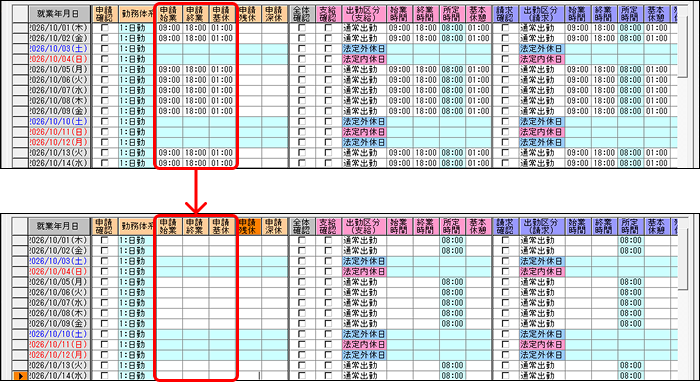The image size is (700, 382).
Task: Click row selector with arrow for 2026/10/14 lower grid
Action: (20, 376)
